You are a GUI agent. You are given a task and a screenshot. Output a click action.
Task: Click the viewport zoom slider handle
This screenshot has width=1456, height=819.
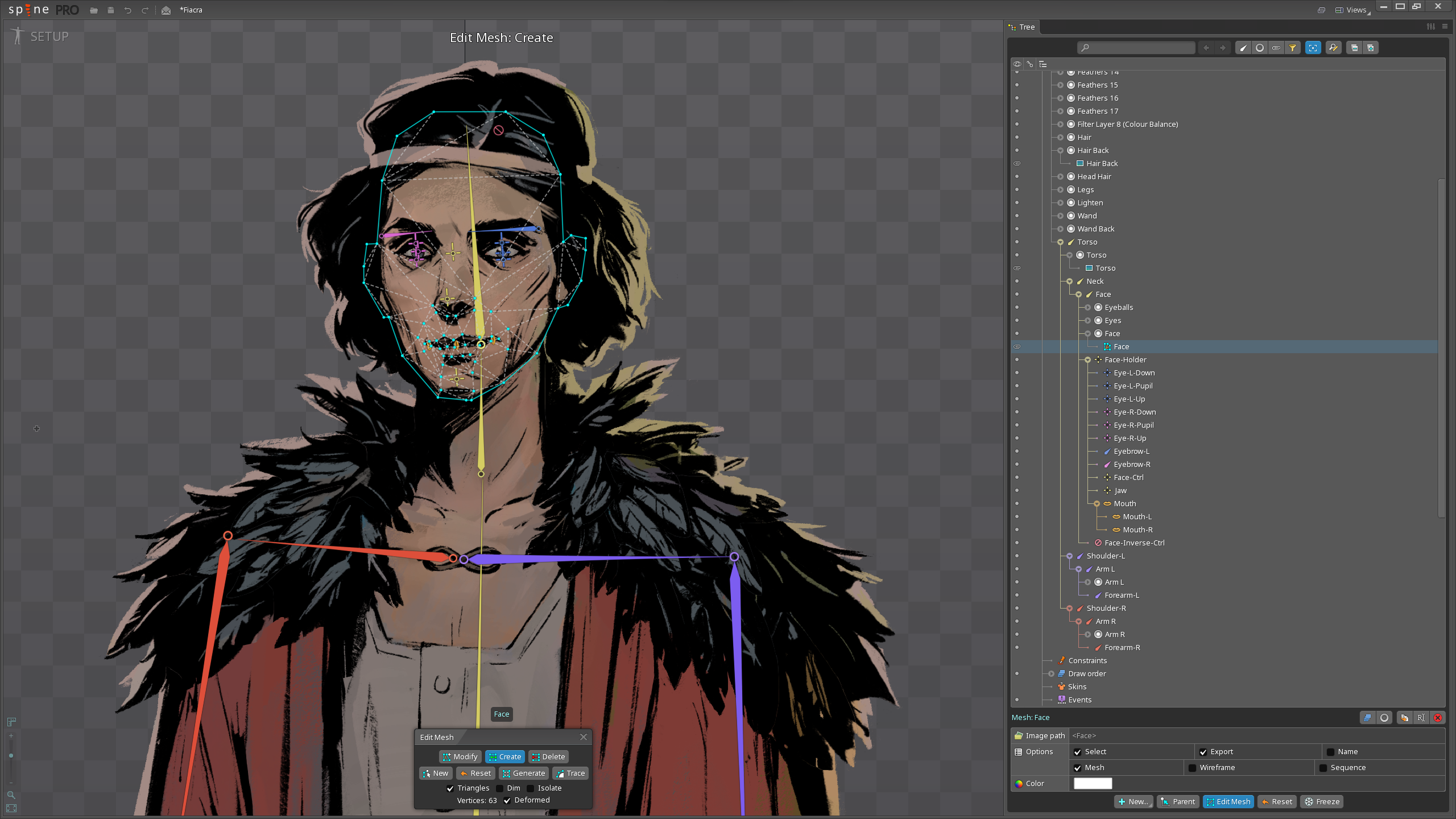point(11,756)
